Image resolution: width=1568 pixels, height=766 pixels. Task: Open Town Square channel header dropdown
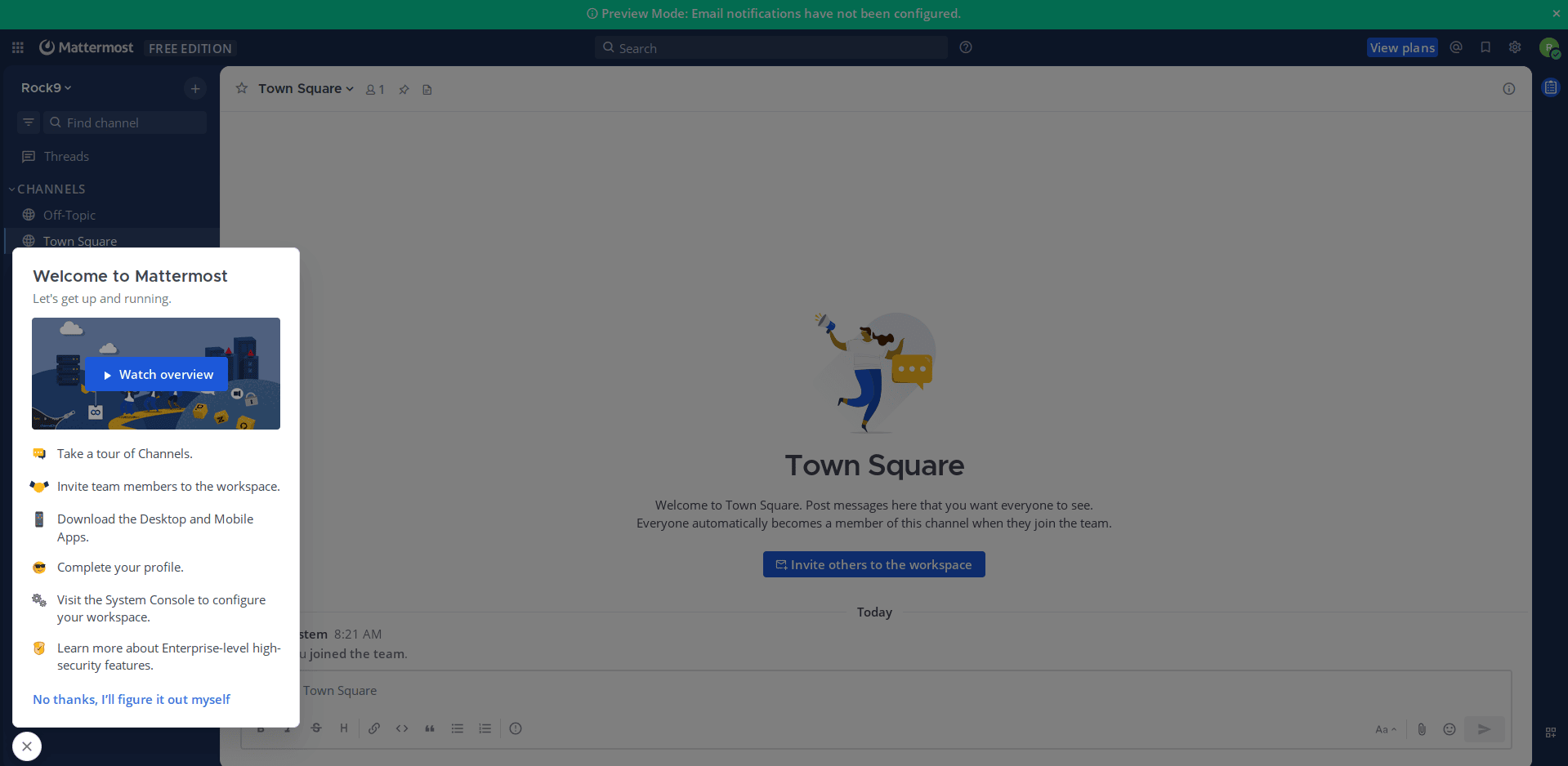306,88
